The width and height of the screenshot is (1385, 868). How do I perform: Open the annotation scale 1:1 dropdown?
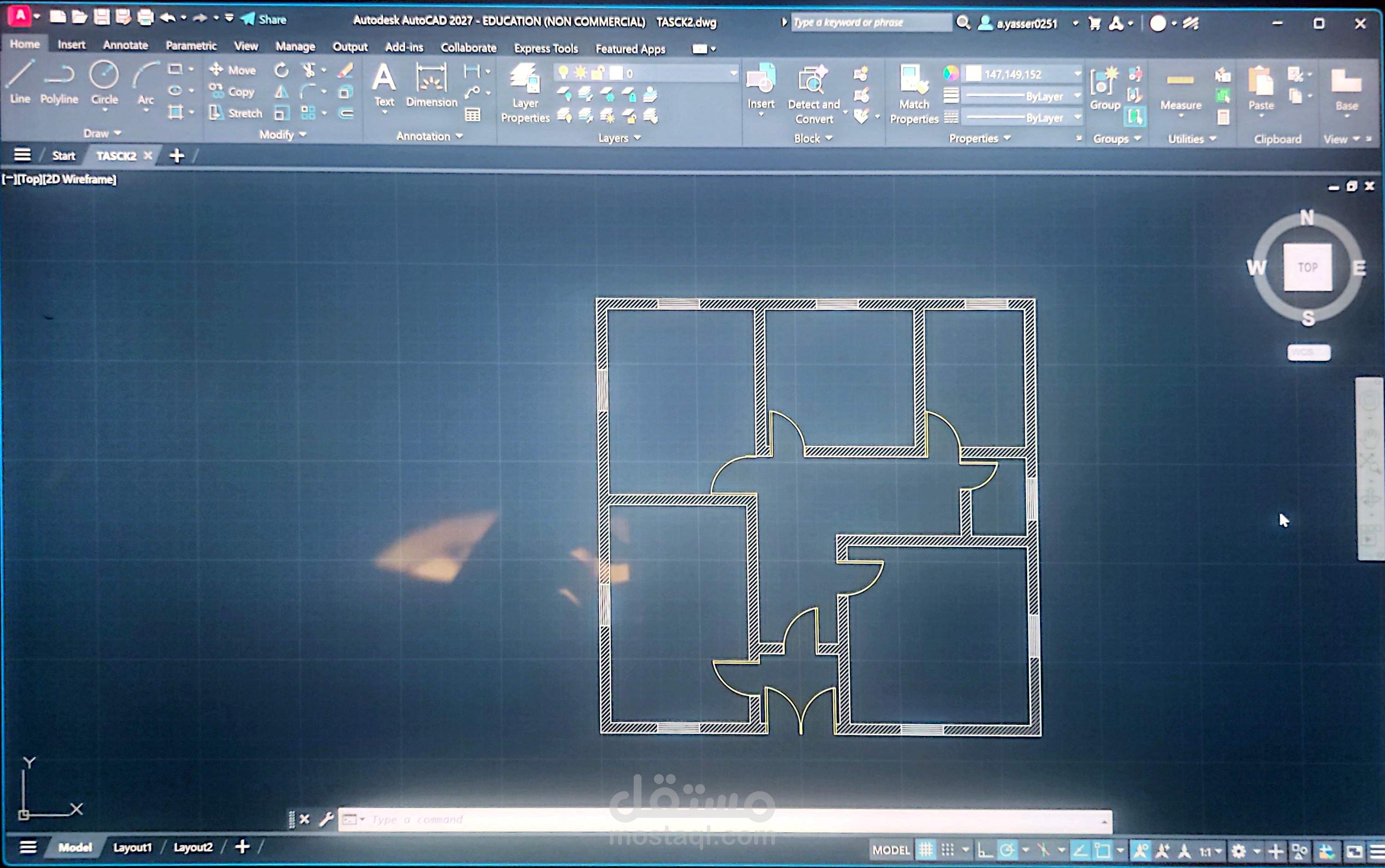click(x=1210, y=851)
